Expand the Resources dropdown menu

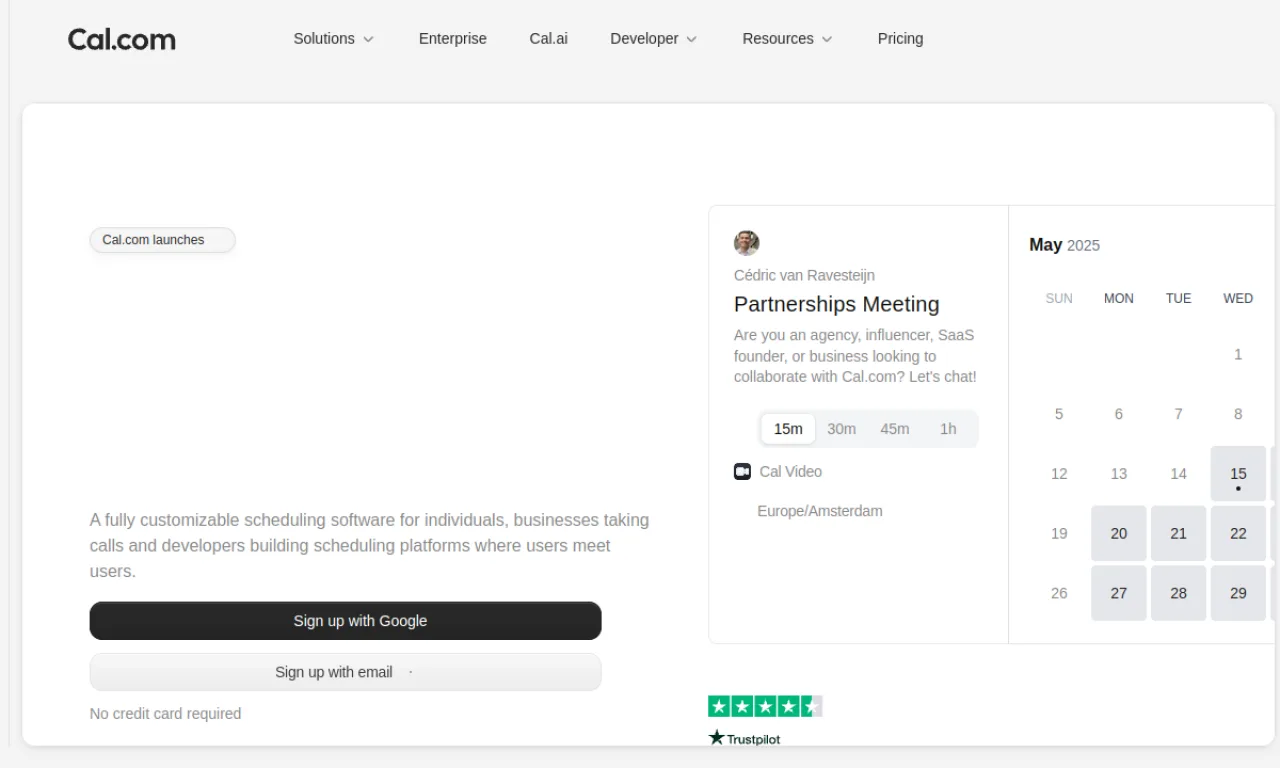[x=787, y=38]
